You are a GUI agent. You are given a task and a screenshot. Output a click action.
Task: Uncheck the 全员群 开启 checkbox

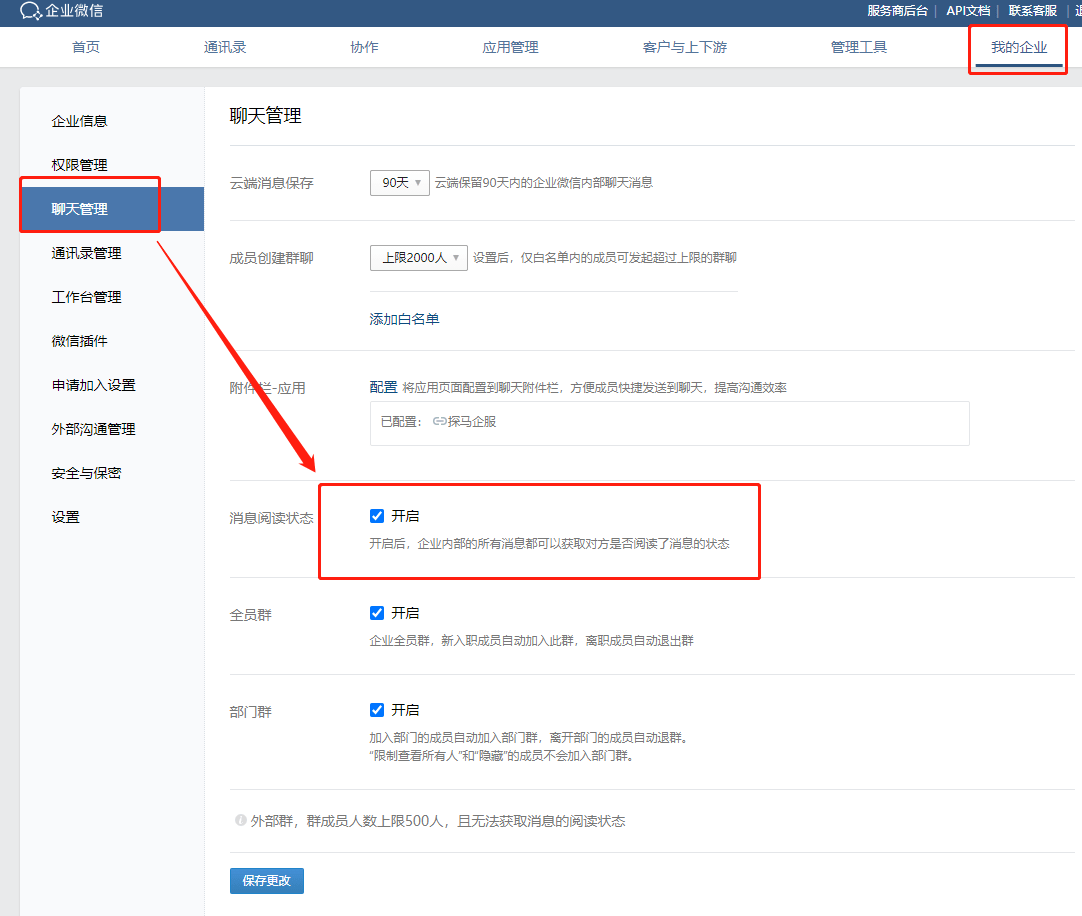point(377,613)
